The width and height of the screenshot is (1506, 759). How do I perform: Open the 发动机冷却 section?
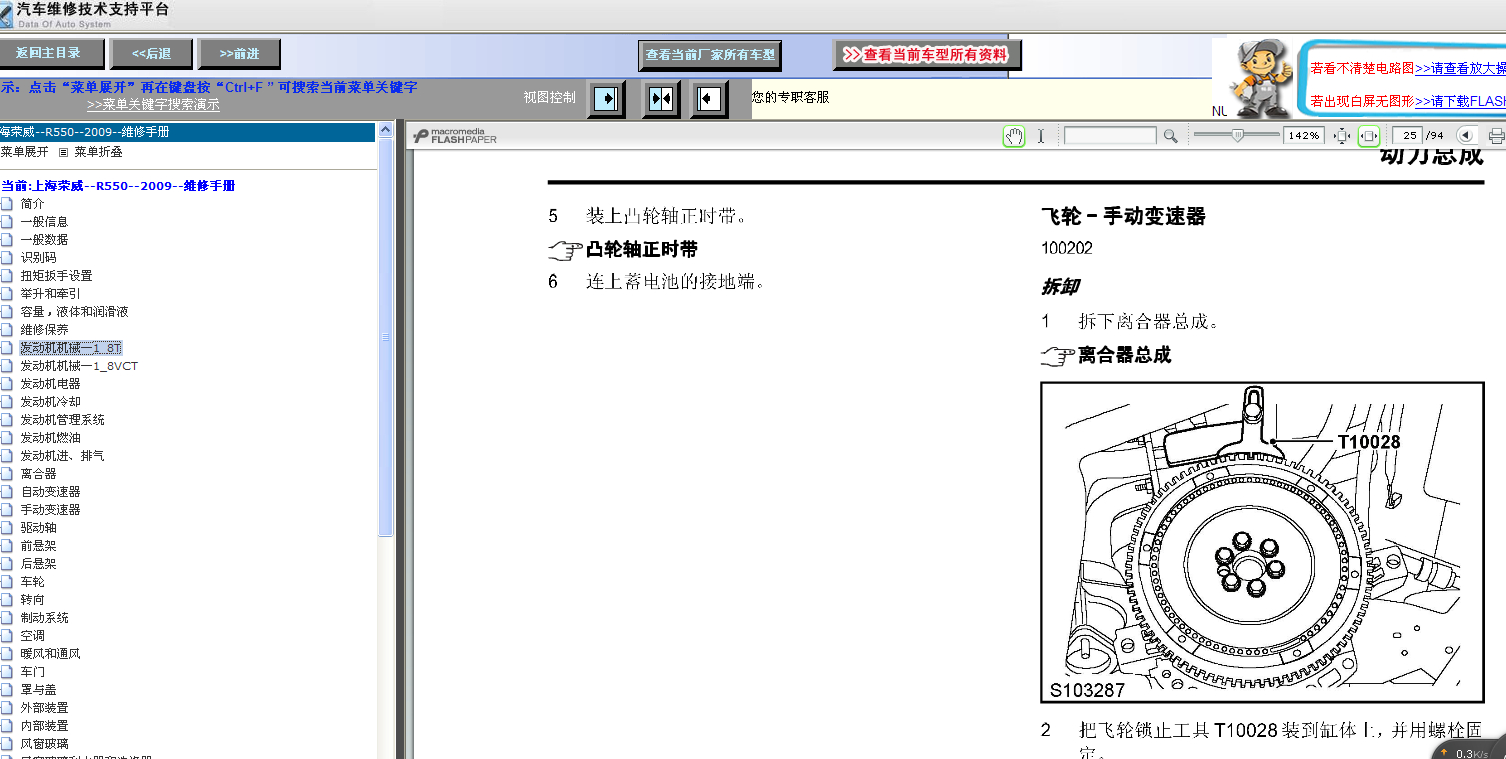tap(50, 402)
